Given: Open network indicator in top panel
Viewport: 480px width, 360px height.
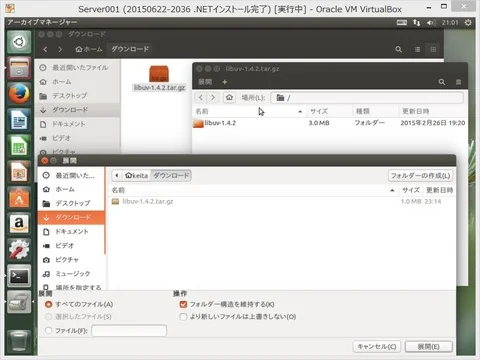Looking at the screenshot, I should click(x=416, y=22).
